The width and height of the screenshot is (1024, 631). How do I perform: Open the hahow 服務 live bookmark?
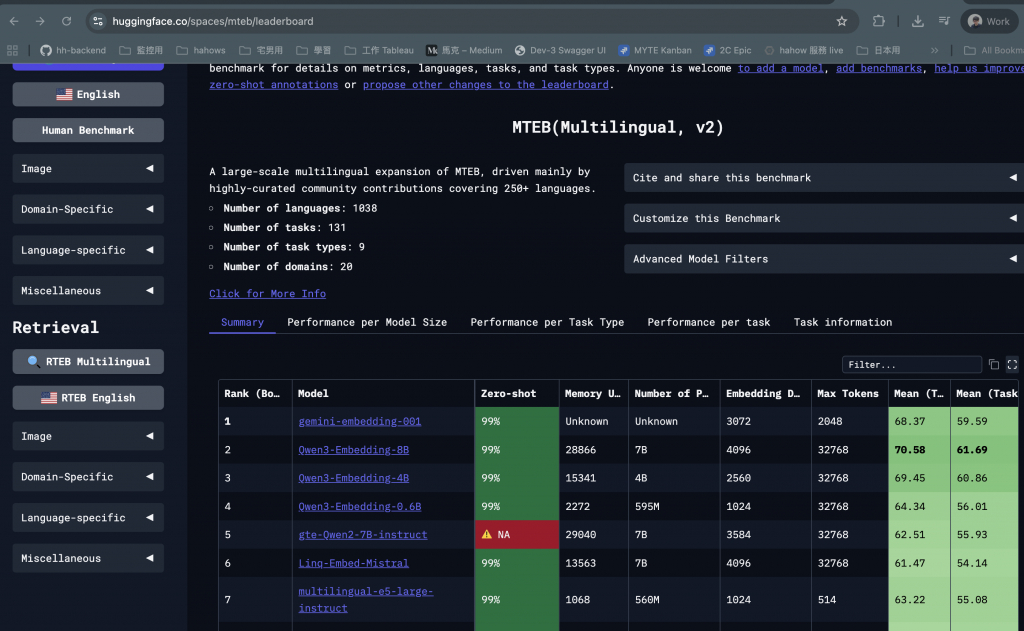[804, 50]
